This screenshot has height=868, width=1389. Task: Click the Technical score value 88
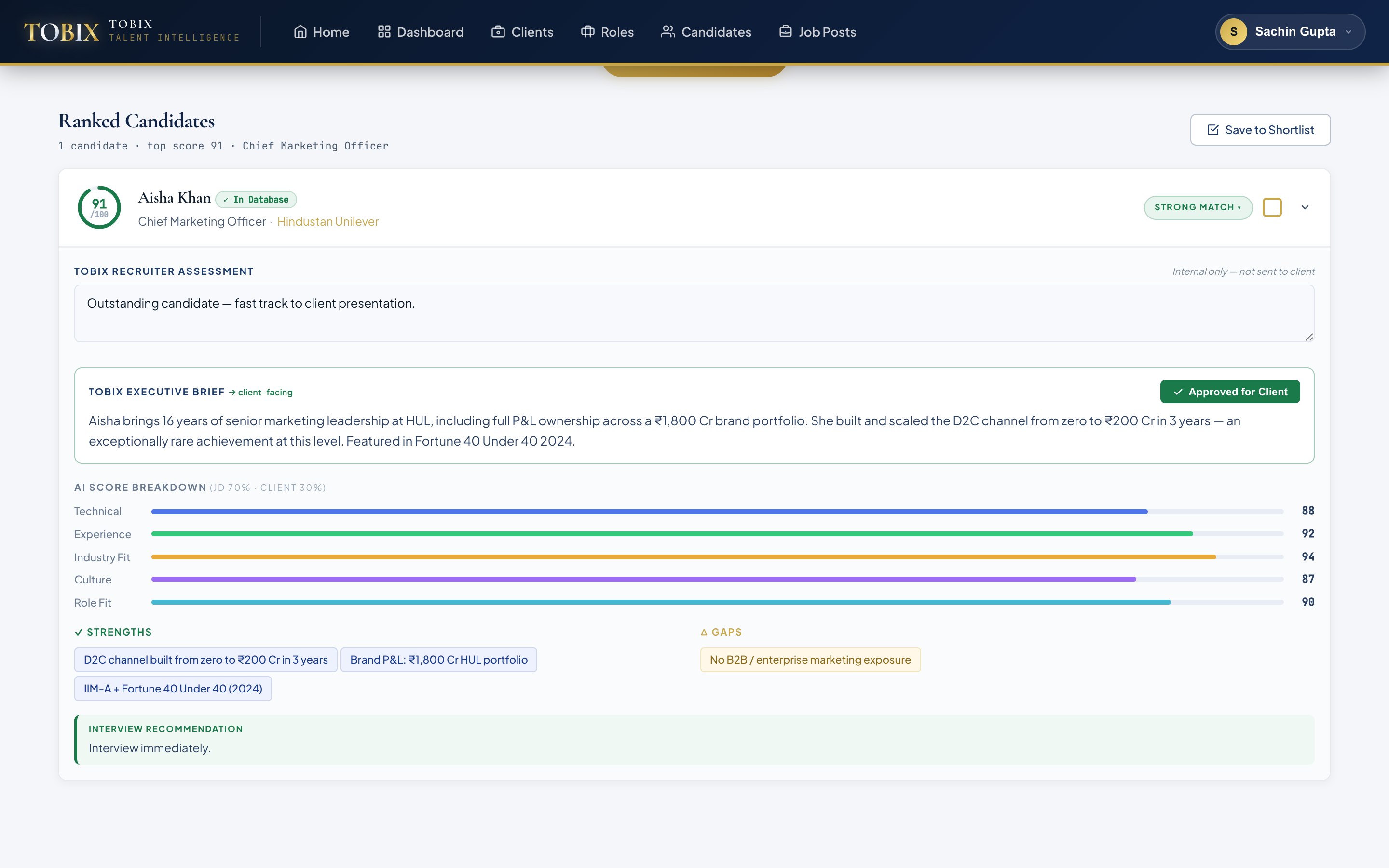(1308, 510)
